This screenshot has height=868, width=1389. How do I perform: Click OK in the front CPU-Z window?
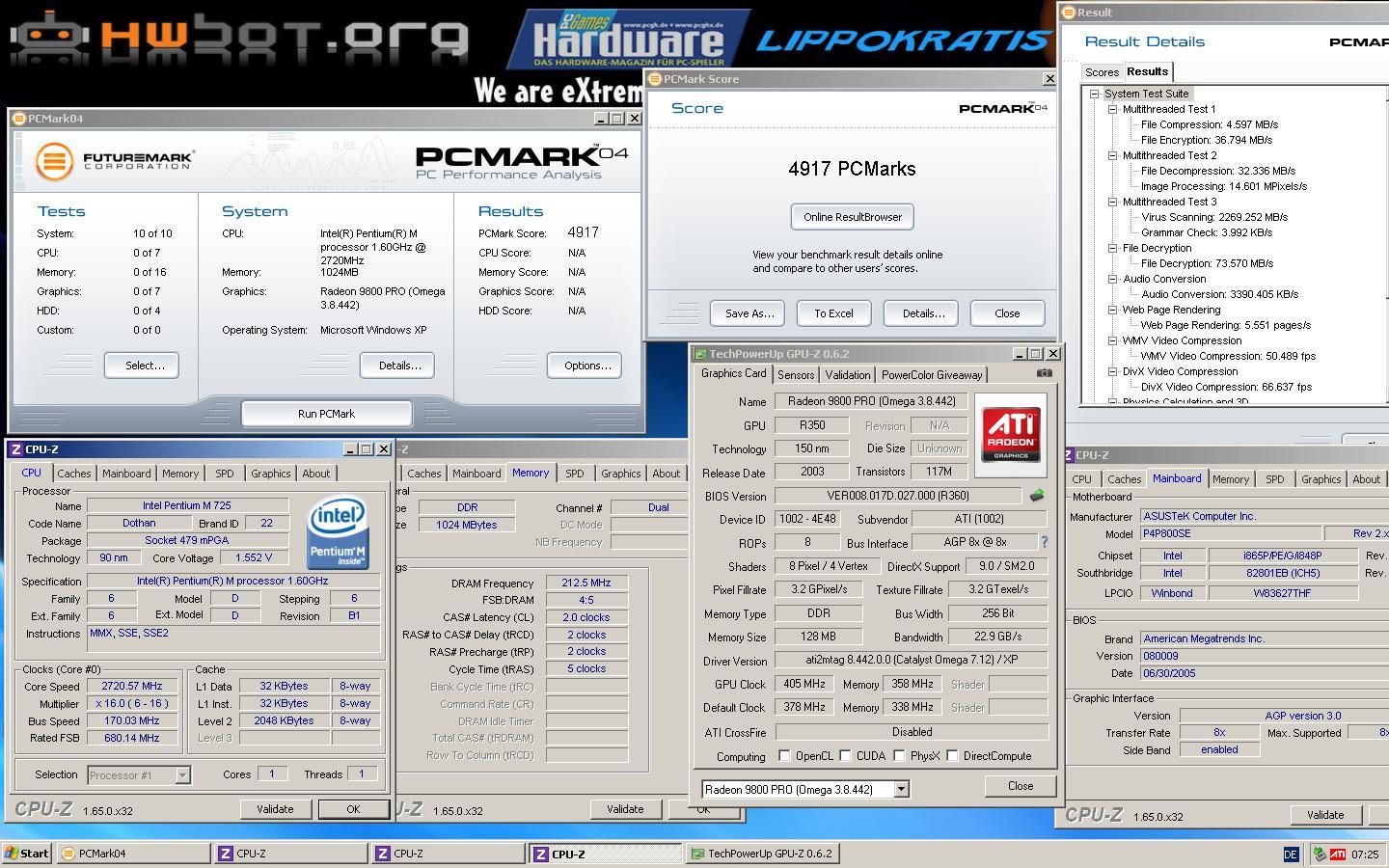click(353, 809)
